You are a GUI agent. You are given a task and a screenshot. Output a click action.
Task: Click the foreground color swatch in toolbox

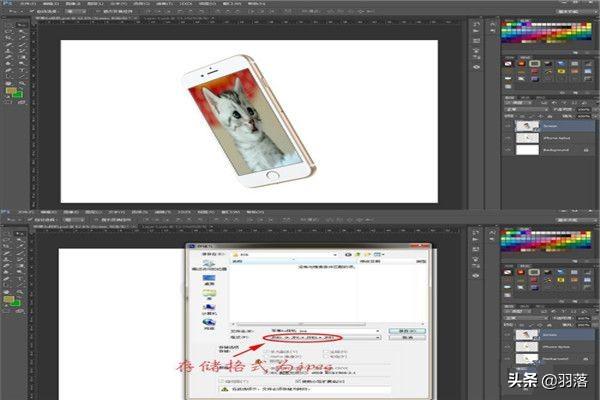pos(9,89)
